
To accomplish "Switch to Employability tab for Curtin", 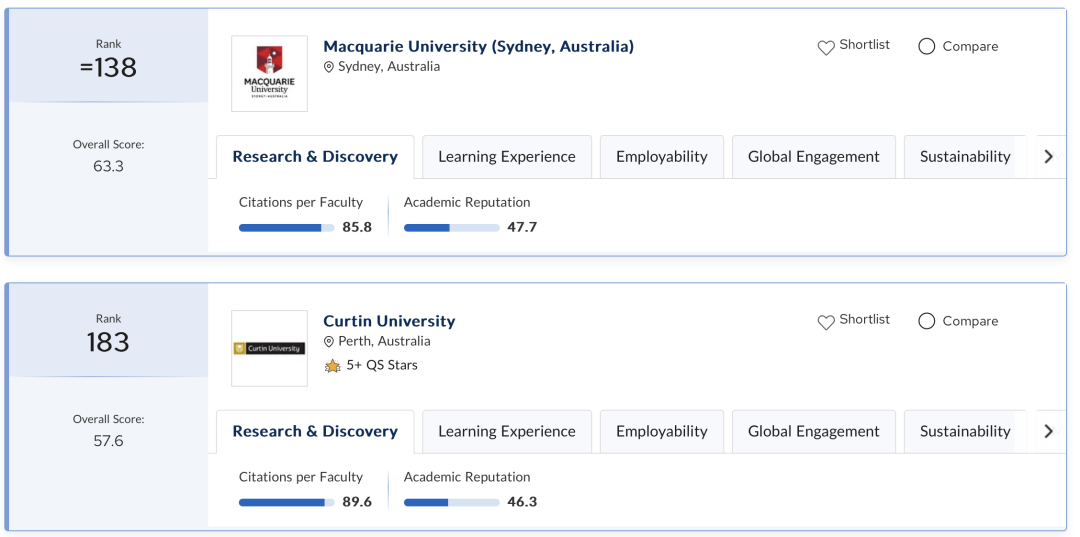I will coord(662,432).
